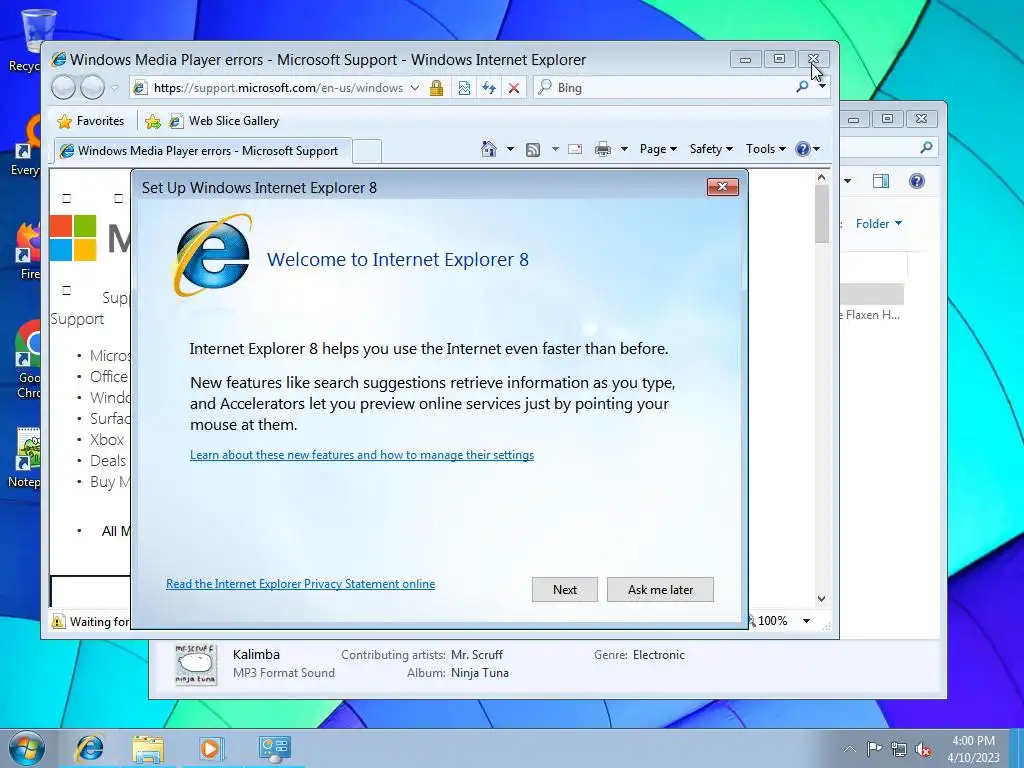Click Explorer window help icon

[x=916, y=181]
